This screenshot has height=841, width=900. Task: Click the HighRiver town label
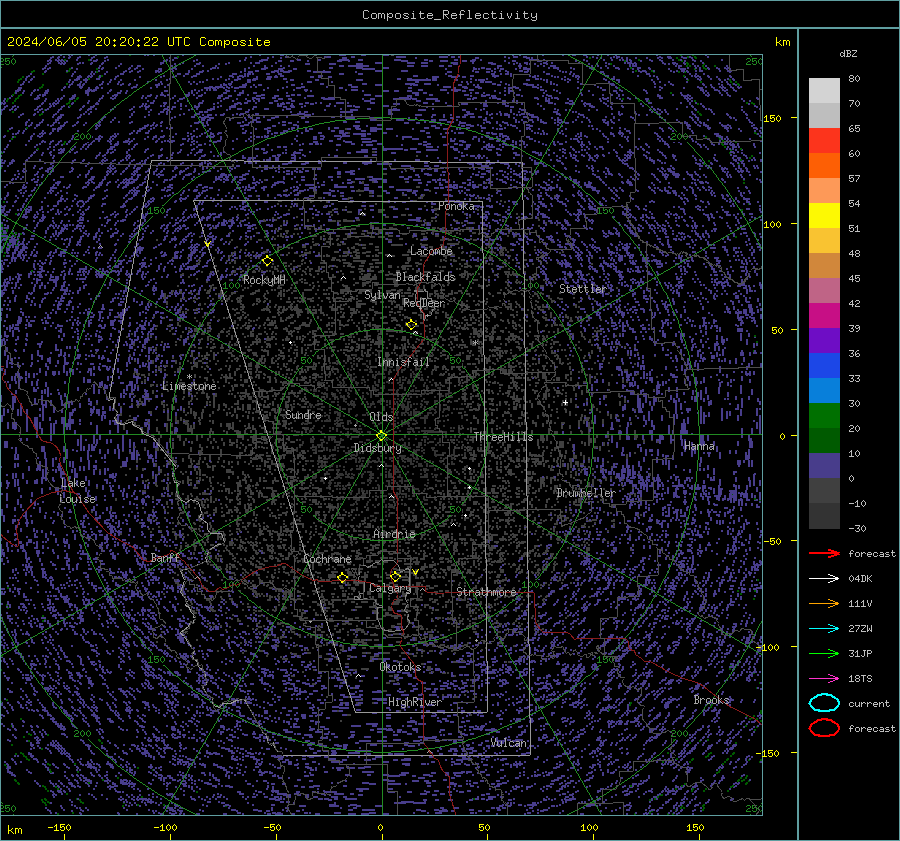414,702
